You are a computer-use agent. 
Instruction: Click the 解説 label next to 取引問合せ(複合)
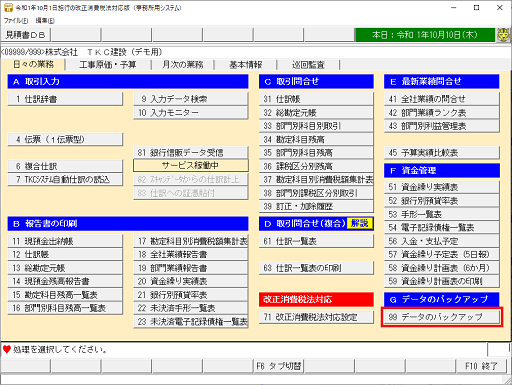click(360, 223)
